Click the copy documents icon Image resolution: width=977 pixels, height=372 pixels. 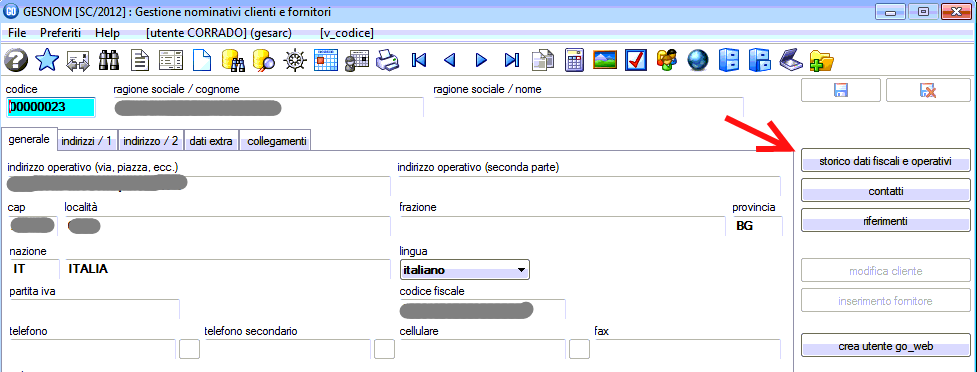click(543, 60)
